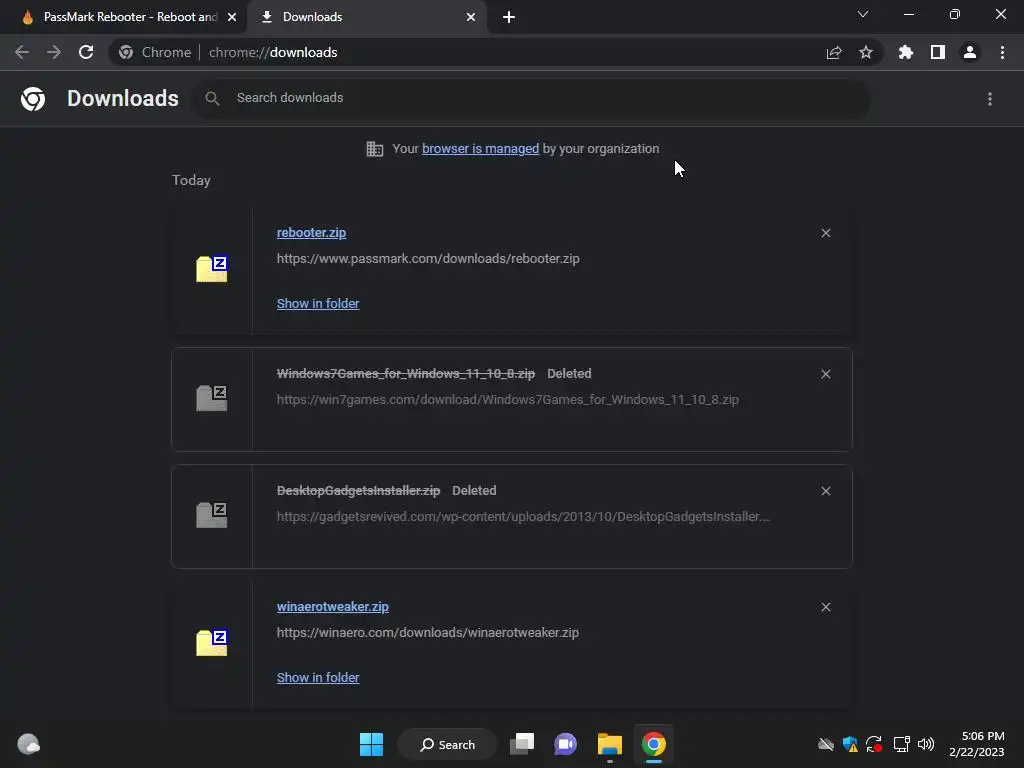
Task: Show winaerotweaker.zip in folder
Action: (x=318, y=678)
